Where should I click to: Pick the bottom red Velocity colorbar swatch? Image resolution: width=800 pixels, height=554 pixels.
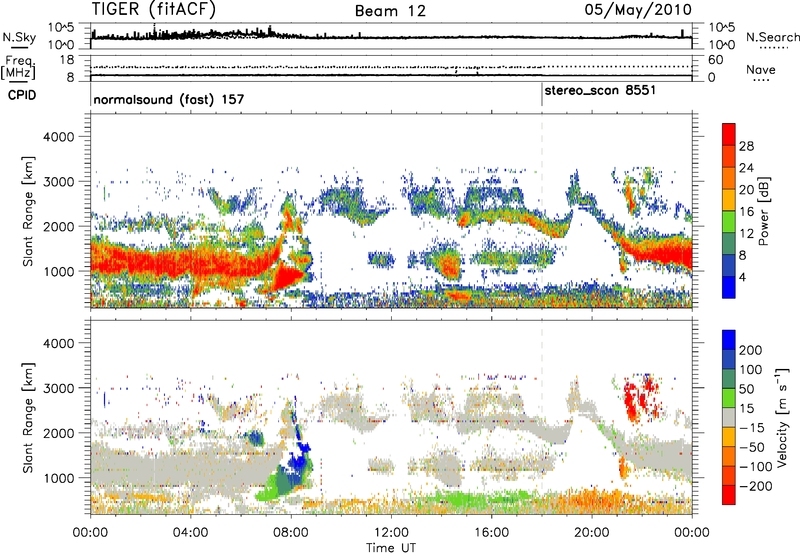click(x=729, y=495)
